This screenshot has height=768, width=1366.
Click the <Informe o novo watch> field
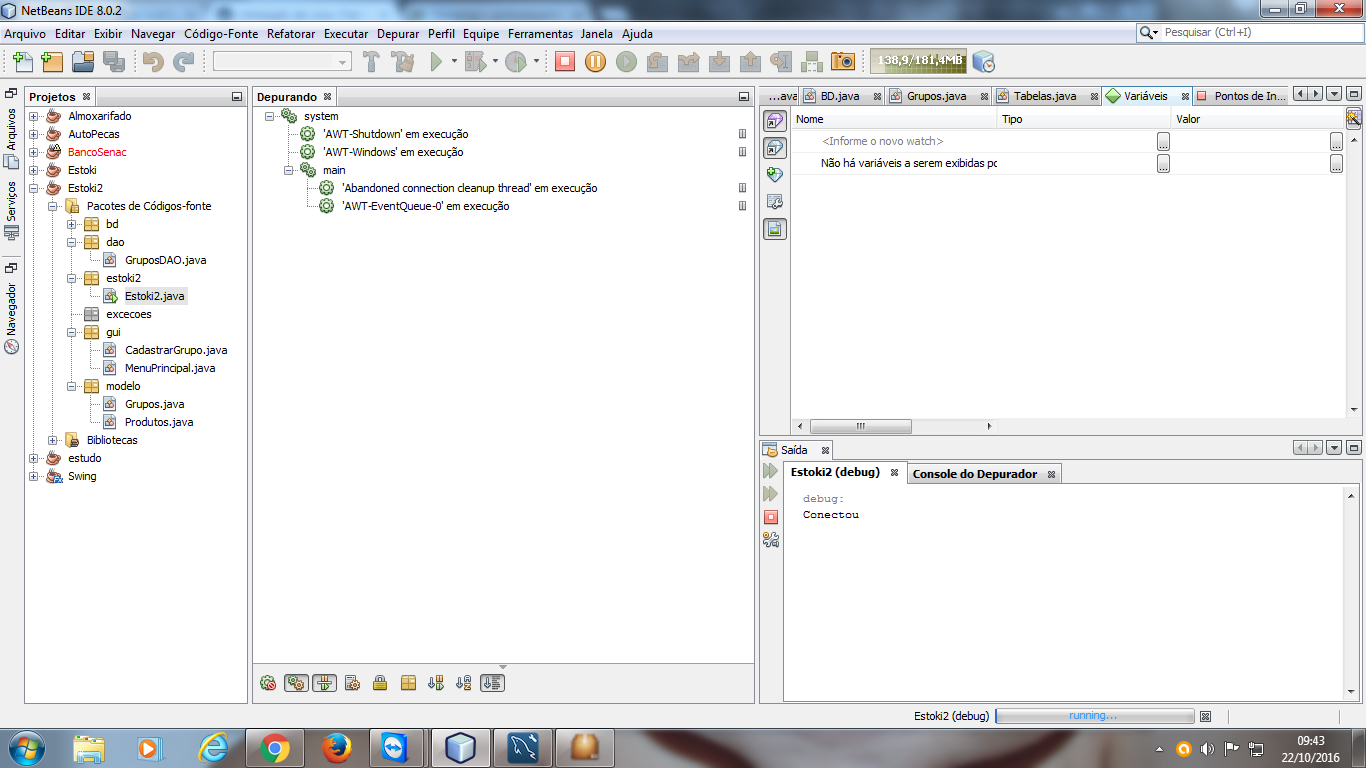[x=883, y=141]
